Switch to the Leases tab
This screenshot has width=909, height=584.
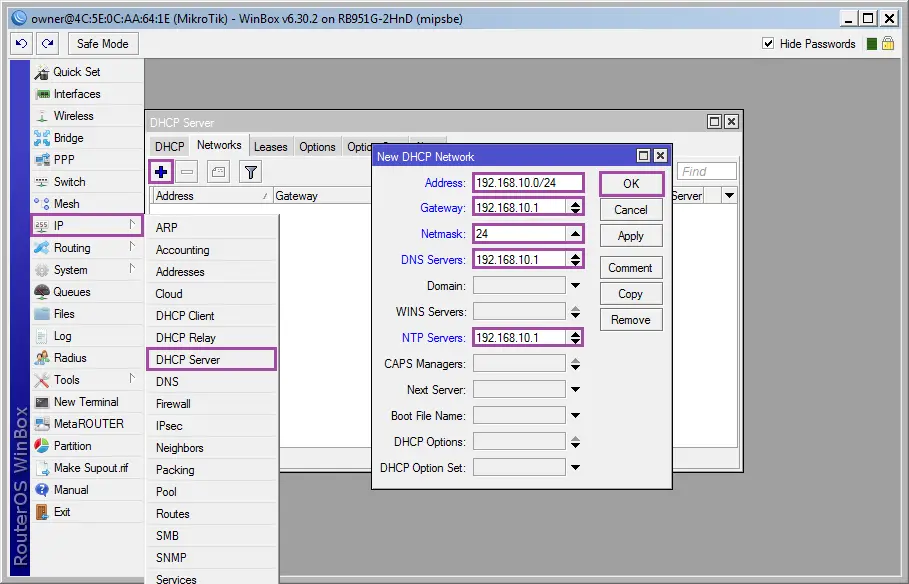(x=270, y=147)
